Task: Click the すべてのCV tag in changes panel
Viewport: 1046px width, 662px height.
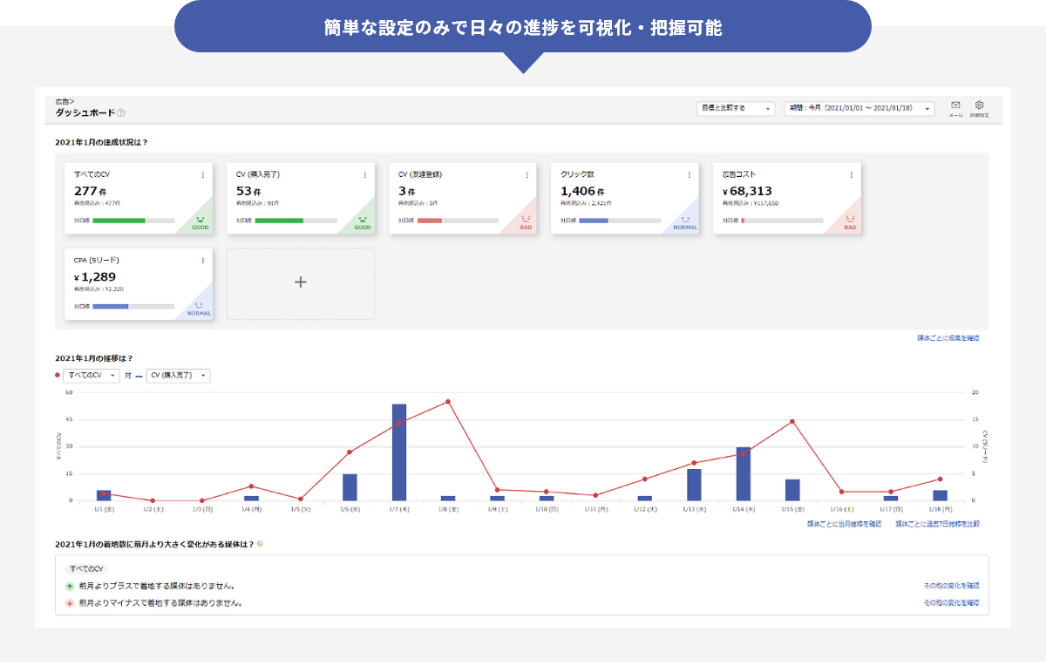Action: coord(87,569)
